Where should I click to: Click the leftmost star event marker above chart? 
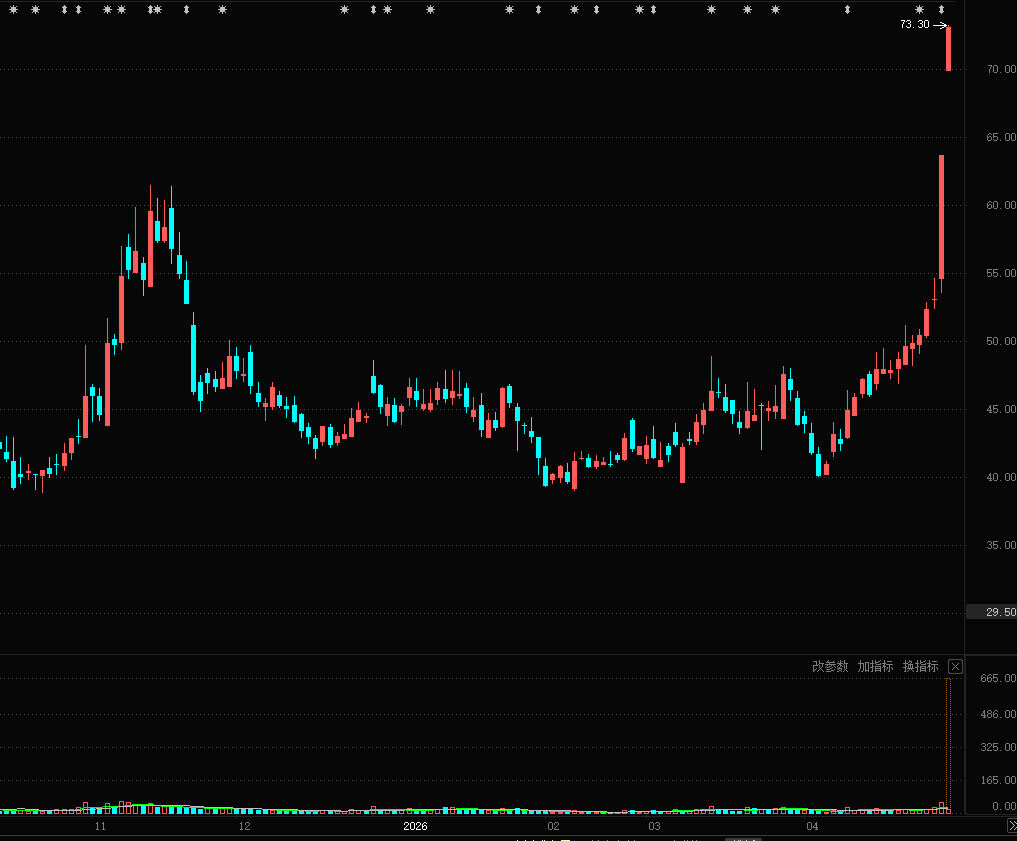tap(13, 10)
